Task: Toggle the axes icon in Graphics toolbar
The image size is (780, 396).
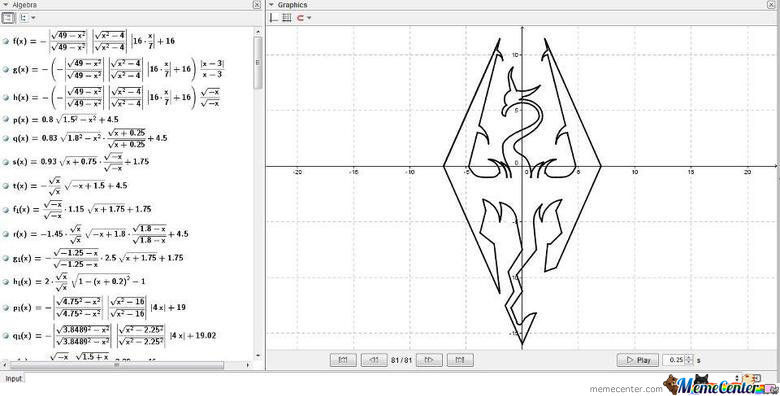Action: 273,18
